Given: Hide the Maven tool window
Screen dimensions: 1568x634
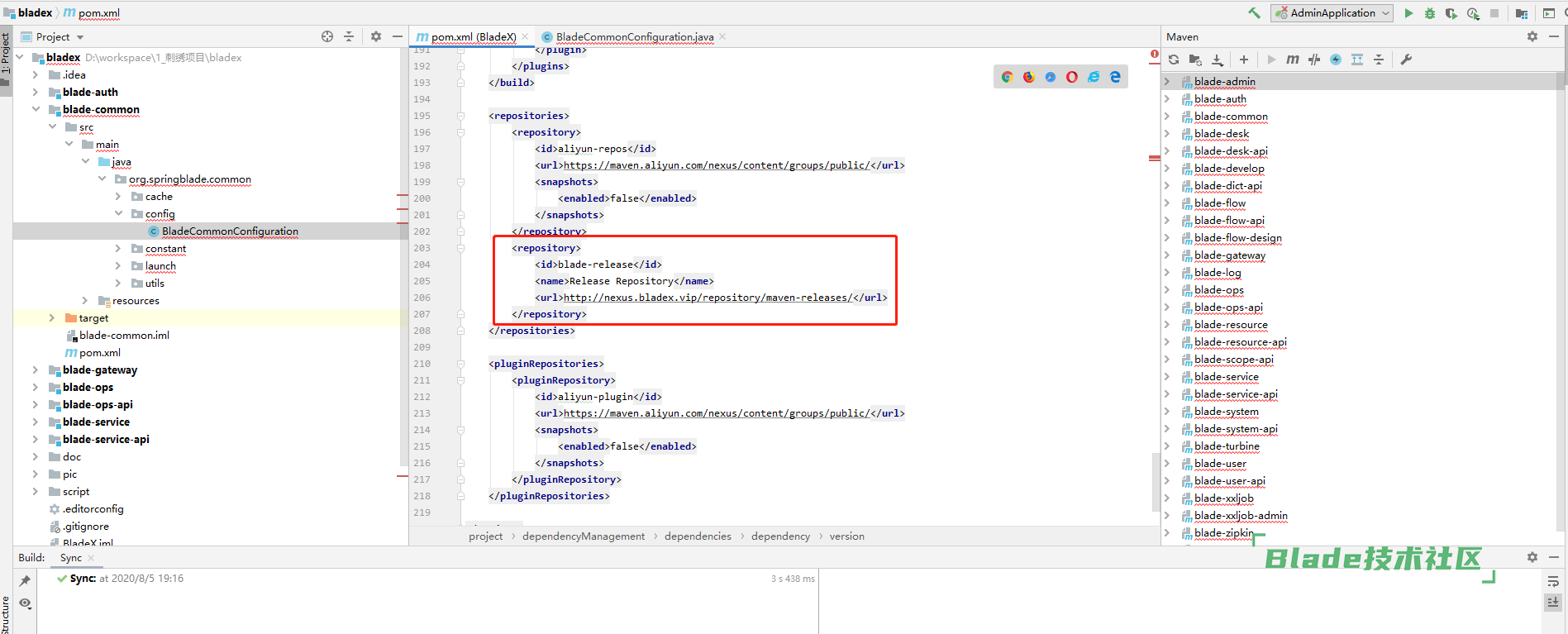Looking at the screenshot, I should [x=1553, y=36].
